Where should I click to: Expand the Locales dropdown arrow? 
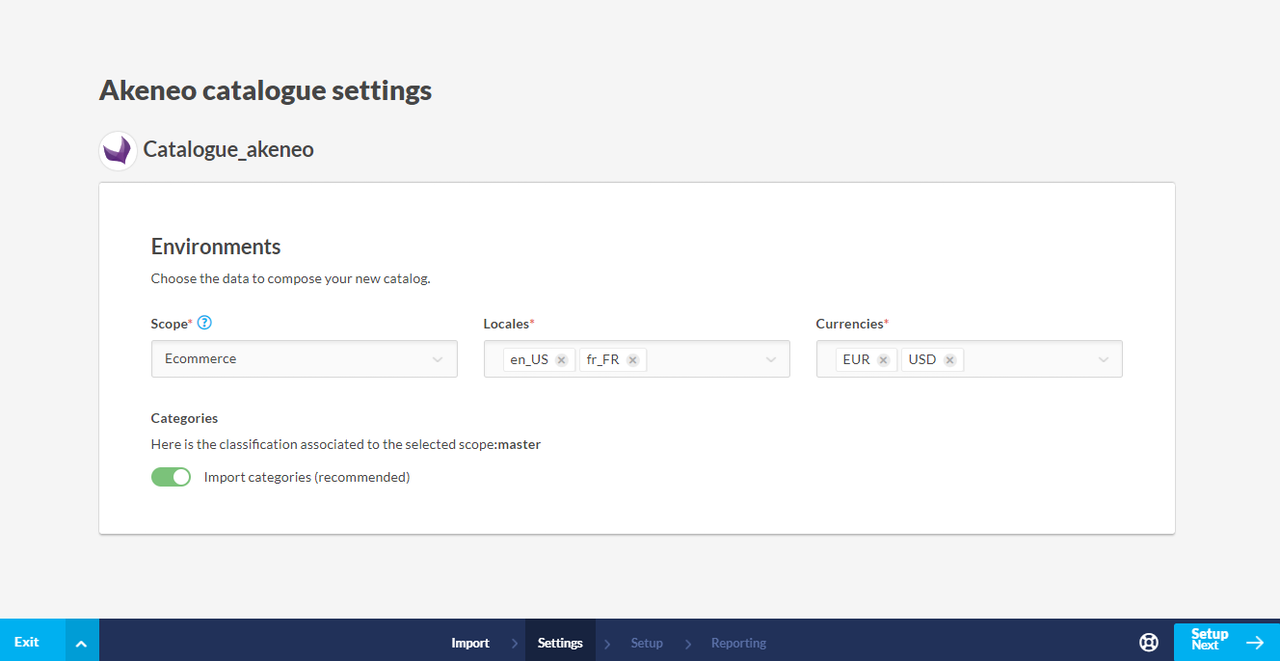coord(771,360)
